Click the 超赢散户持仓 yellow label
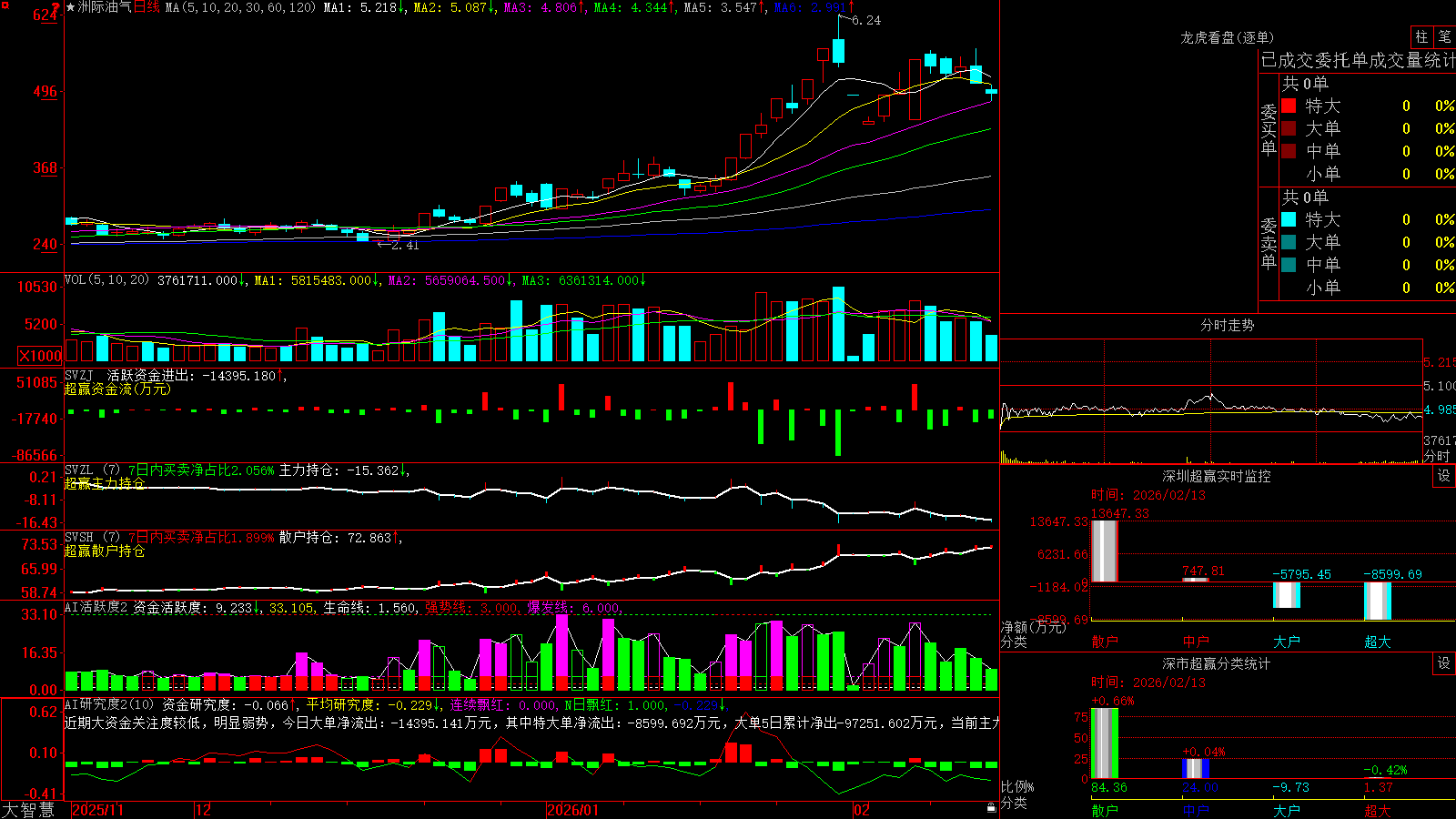 point(105,551)
